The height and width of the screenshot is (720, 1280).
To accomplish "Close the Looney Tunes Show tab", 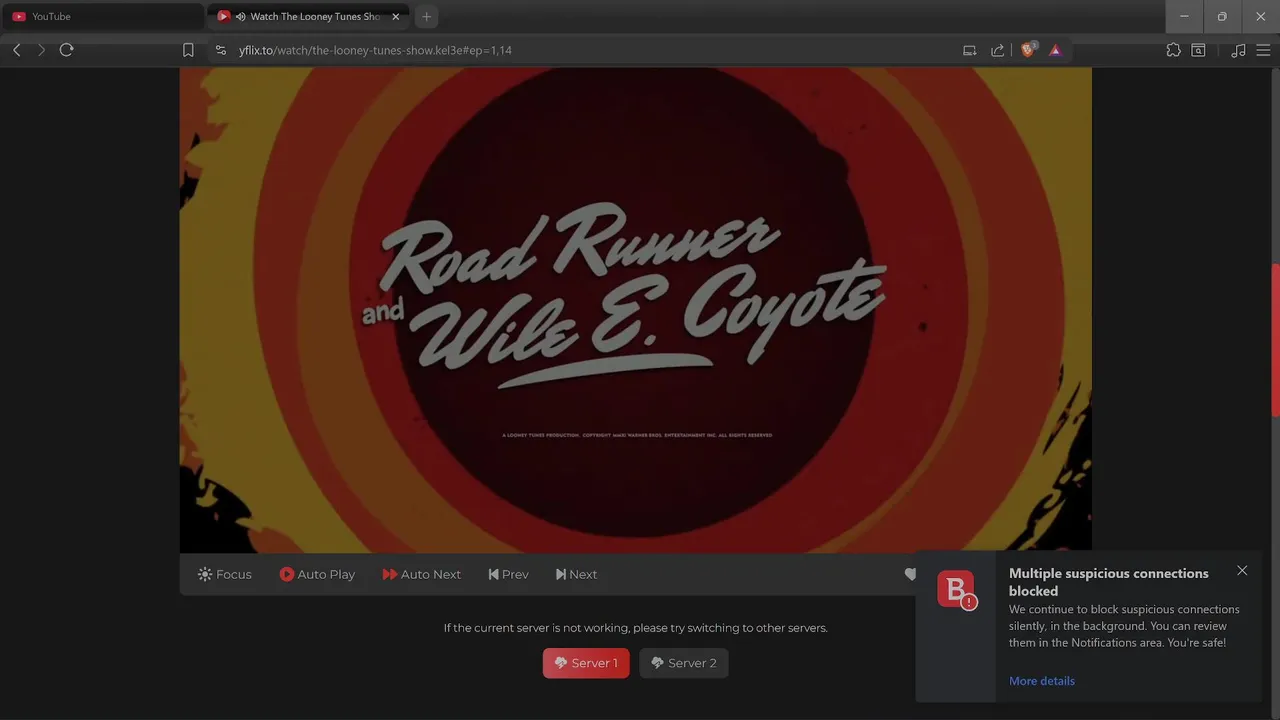I will [x=395, y=16].
